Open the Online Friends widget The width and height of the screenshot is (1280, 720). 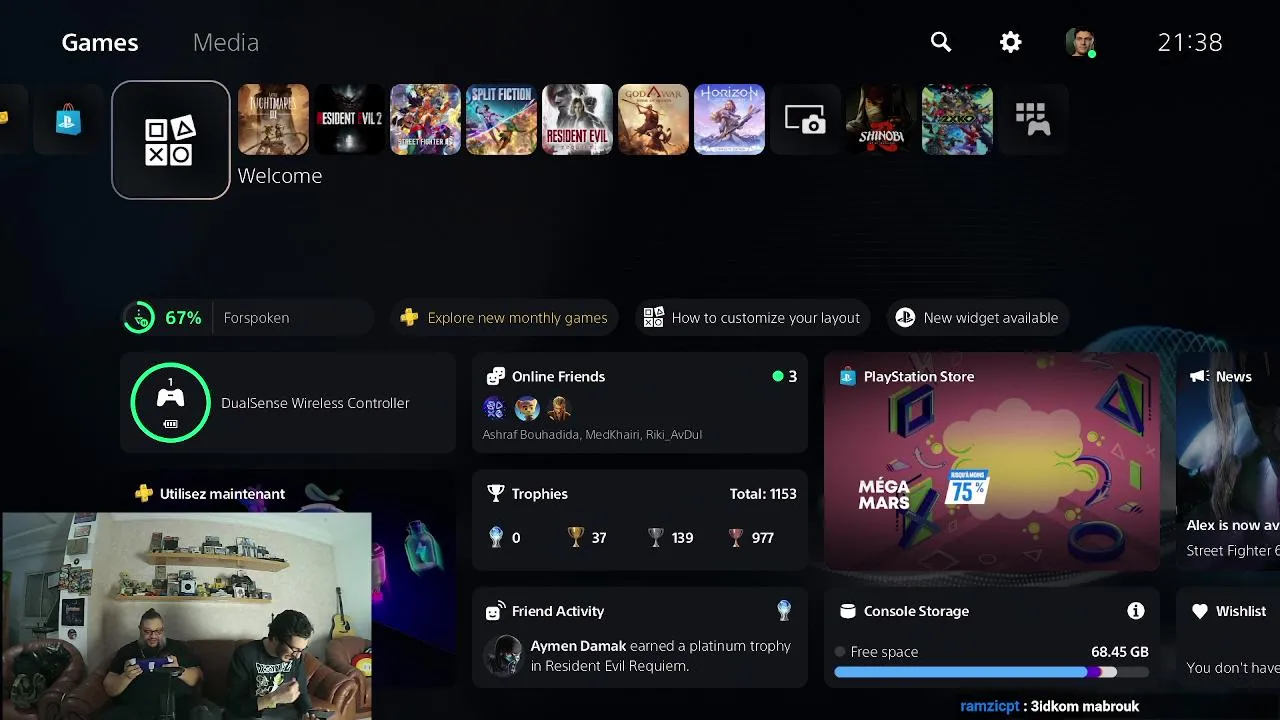click(640, 403)
